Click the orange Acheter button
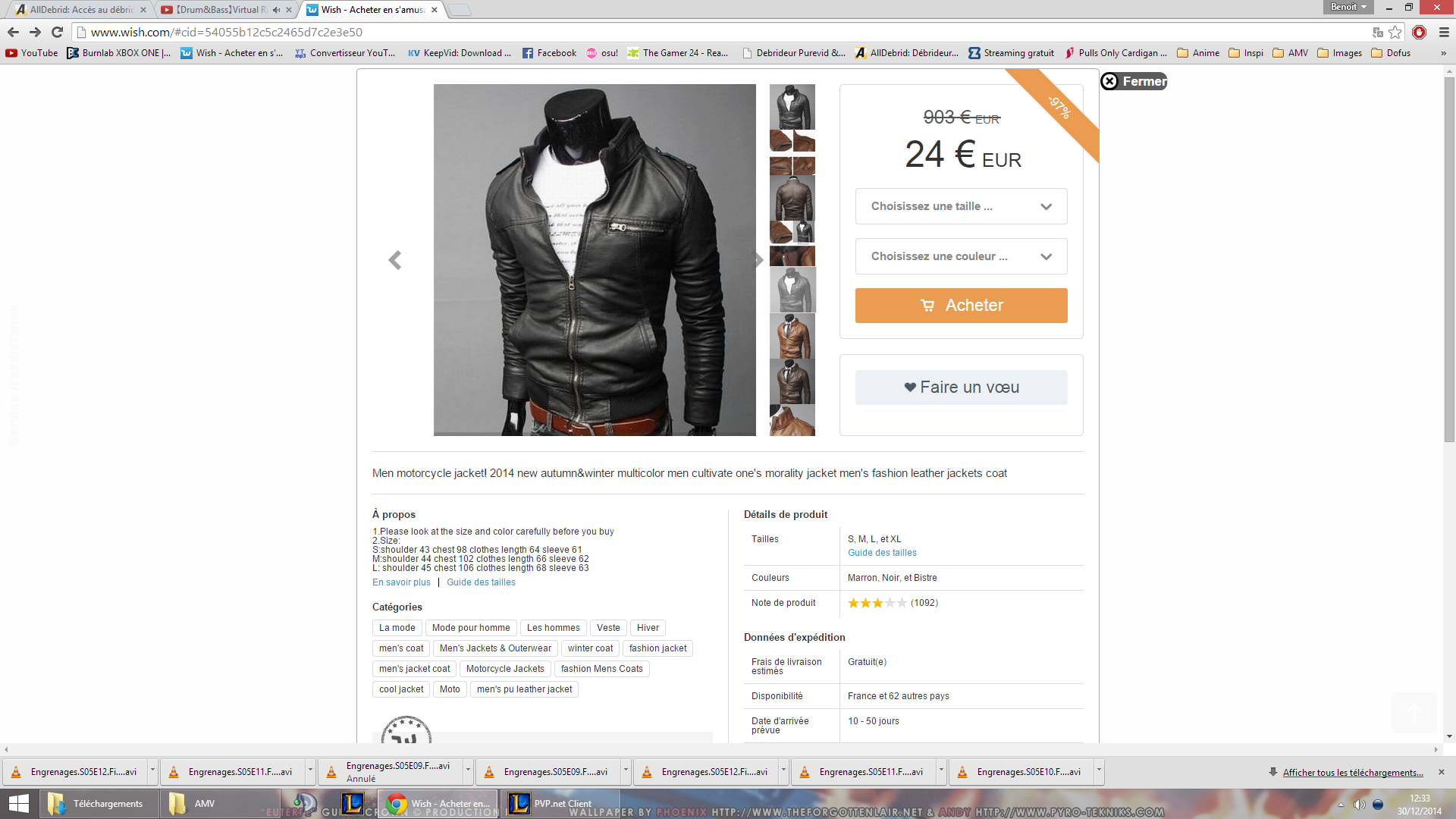This screenshot has width=1456, height=819. (x=961, y=306)
